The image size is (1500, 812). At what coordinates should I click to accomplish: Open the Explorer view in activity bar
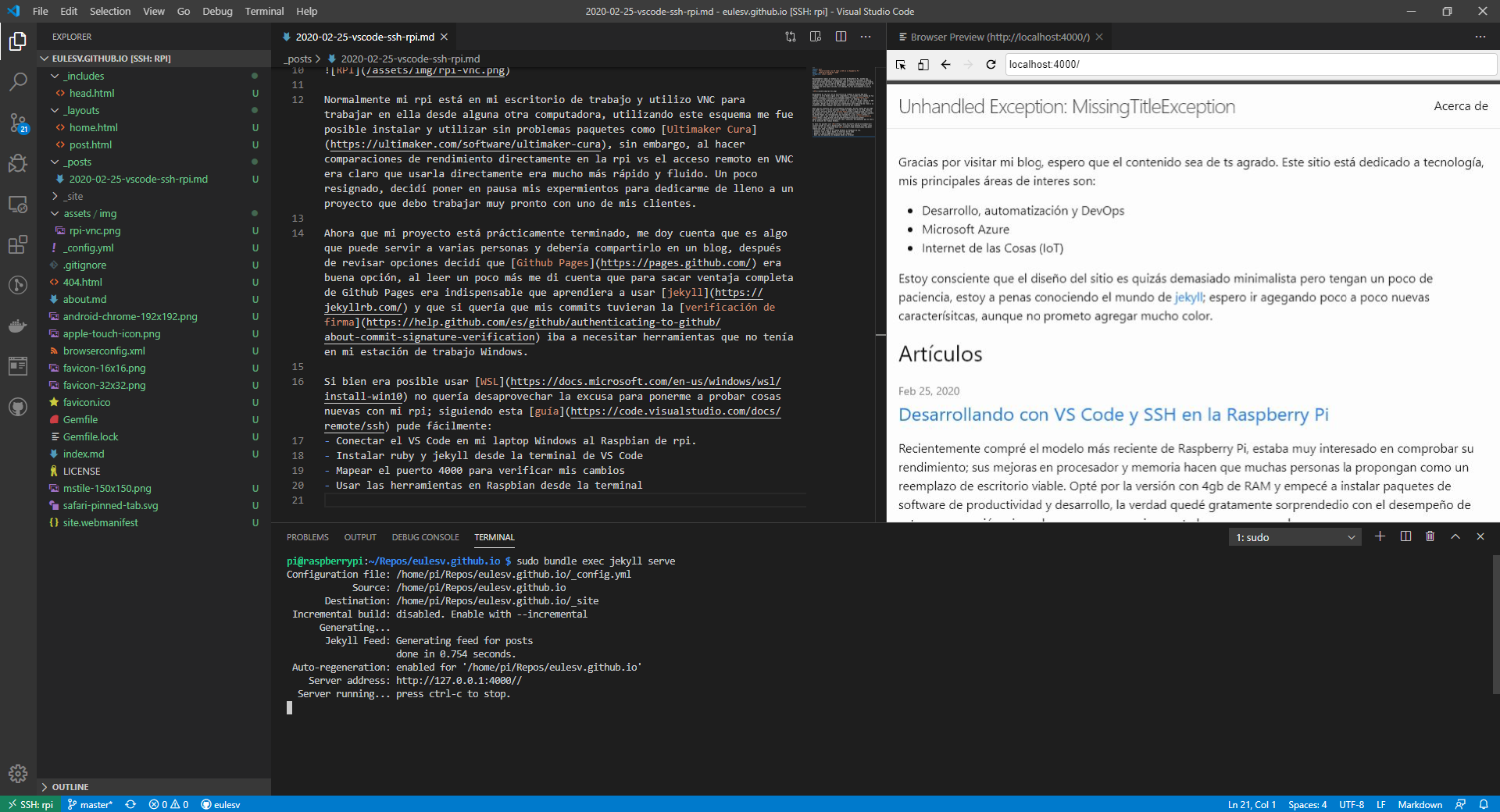[18, 41]
